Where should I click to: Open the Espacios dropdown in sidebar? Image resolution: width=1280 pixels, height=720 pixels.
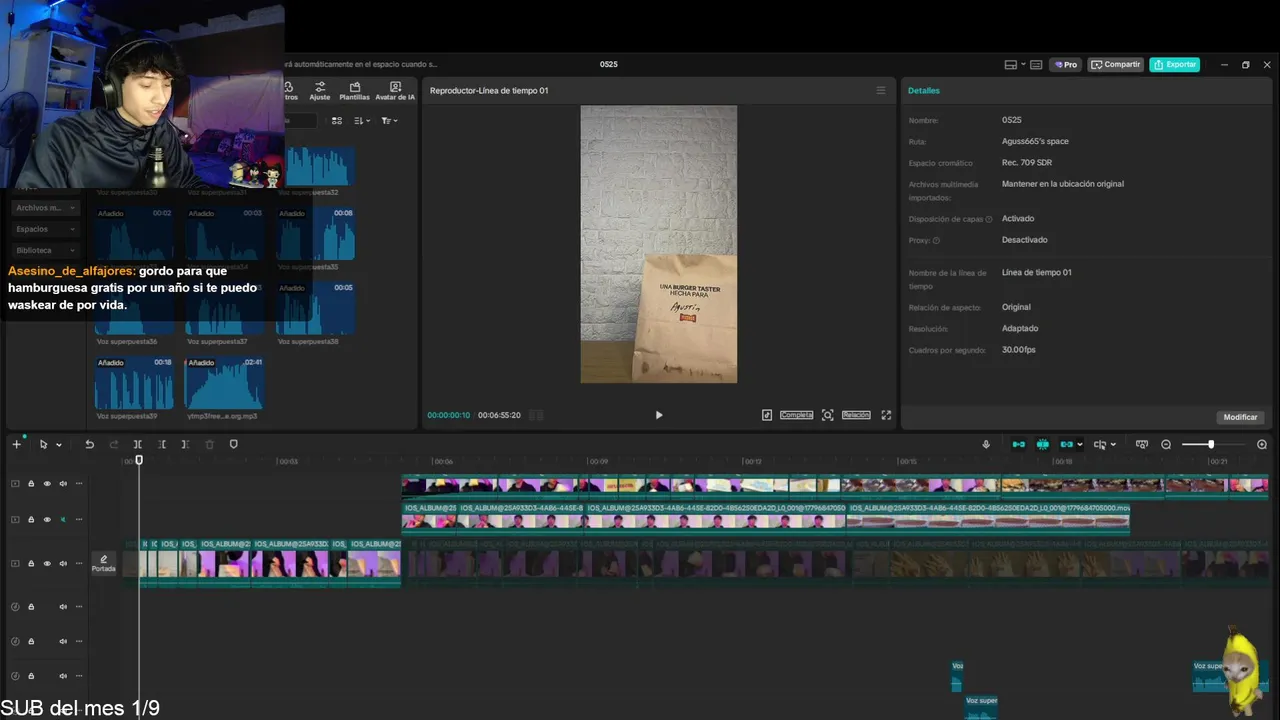(45, 229)
